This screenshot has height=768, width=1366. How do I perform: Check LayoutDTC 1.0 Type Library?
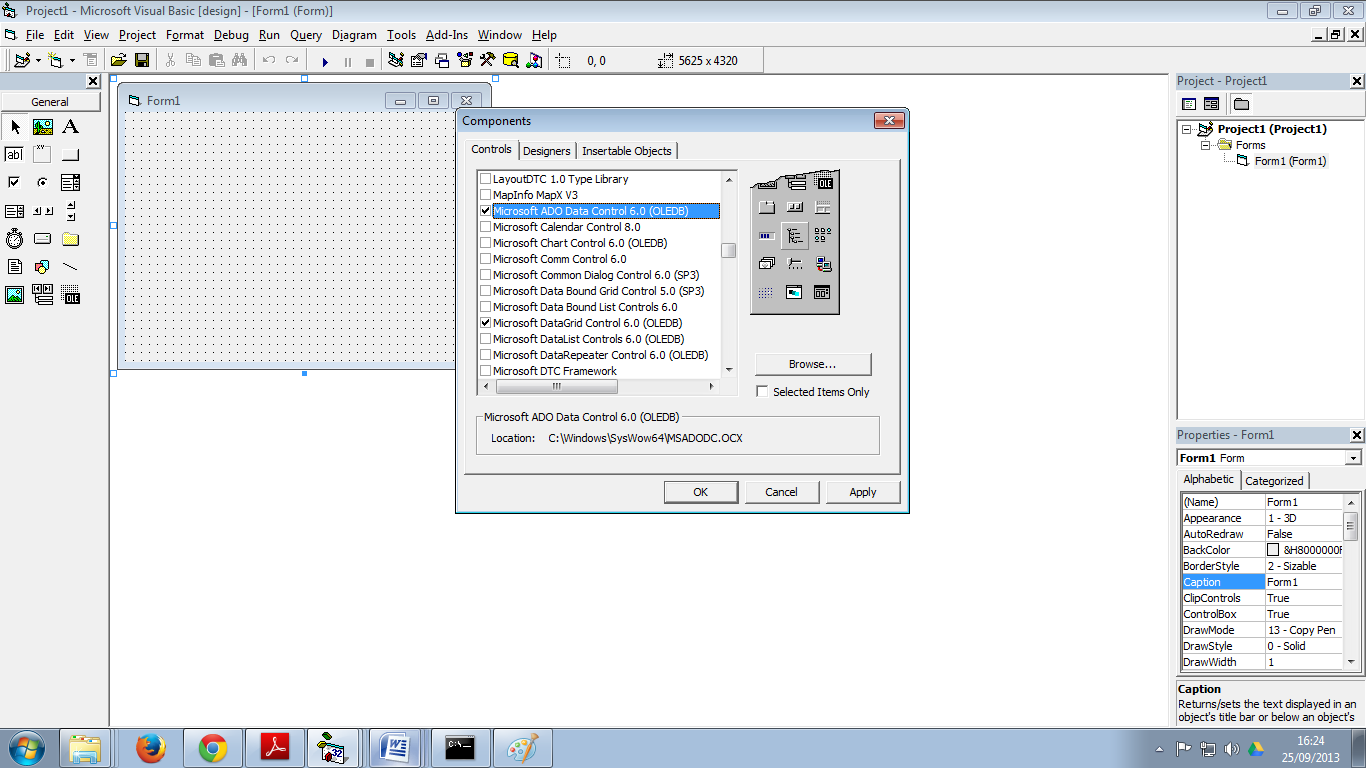click(x=486, y=179)
